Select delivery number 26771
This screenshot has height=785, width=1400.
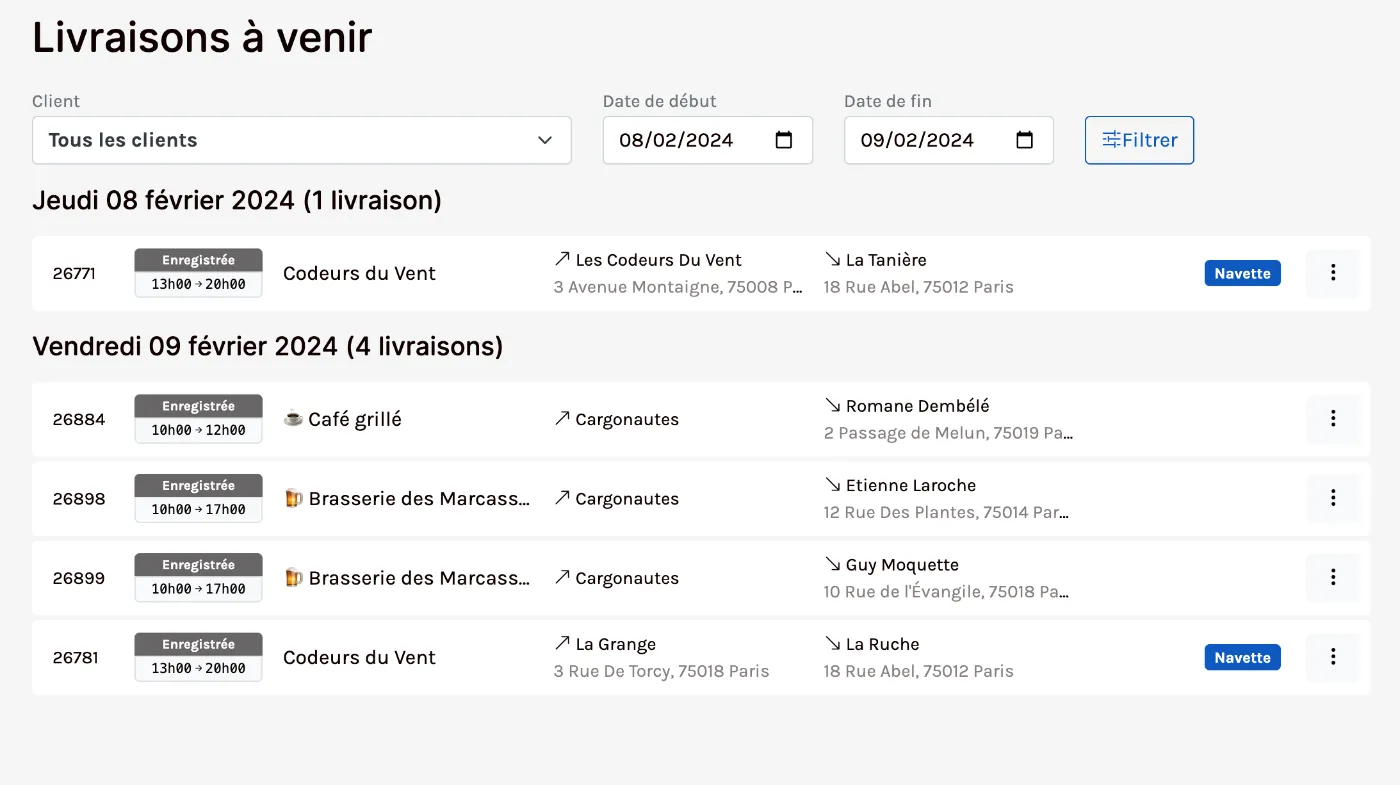point(74,273)
